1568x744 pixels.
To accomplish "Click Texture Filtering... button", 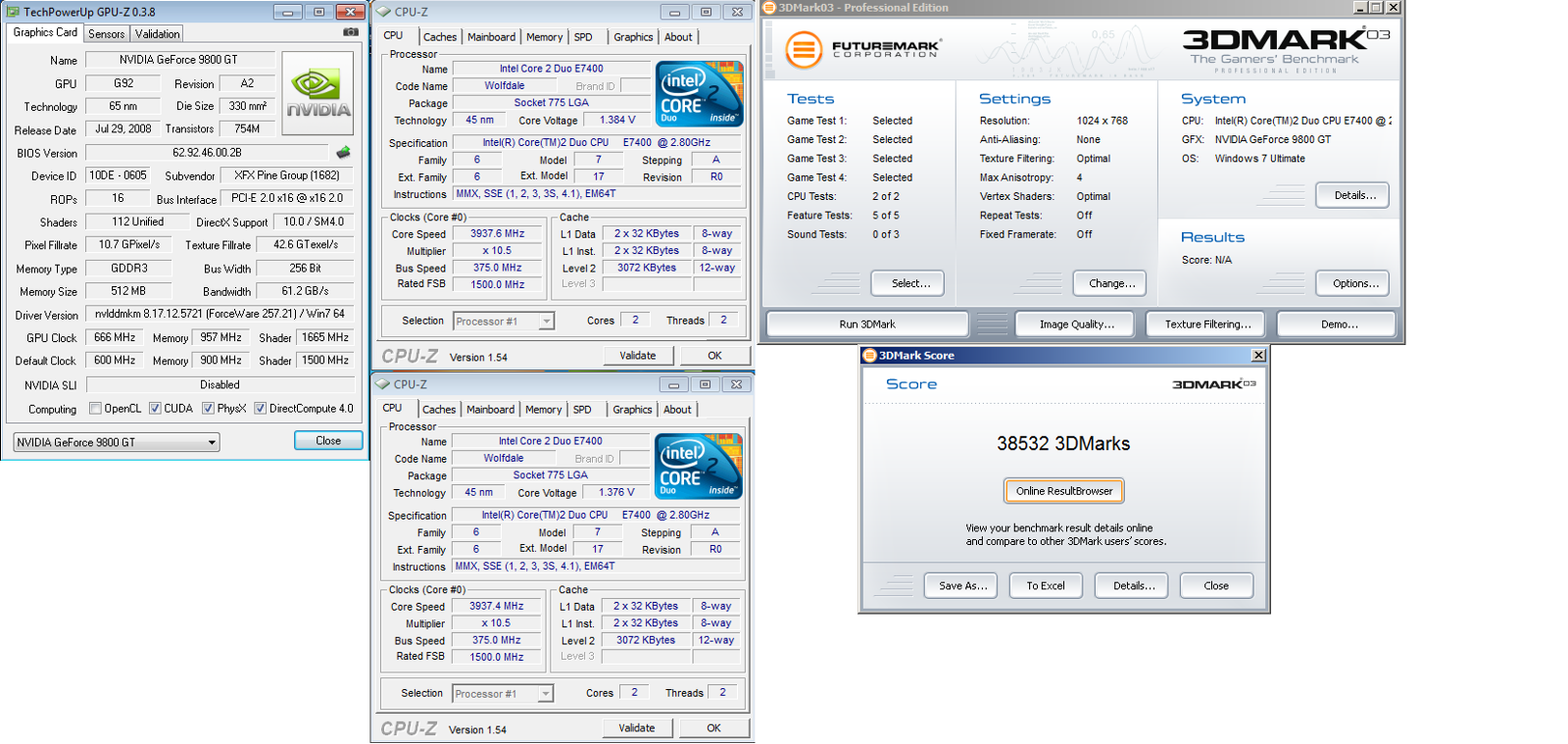I will [1207, 324].
